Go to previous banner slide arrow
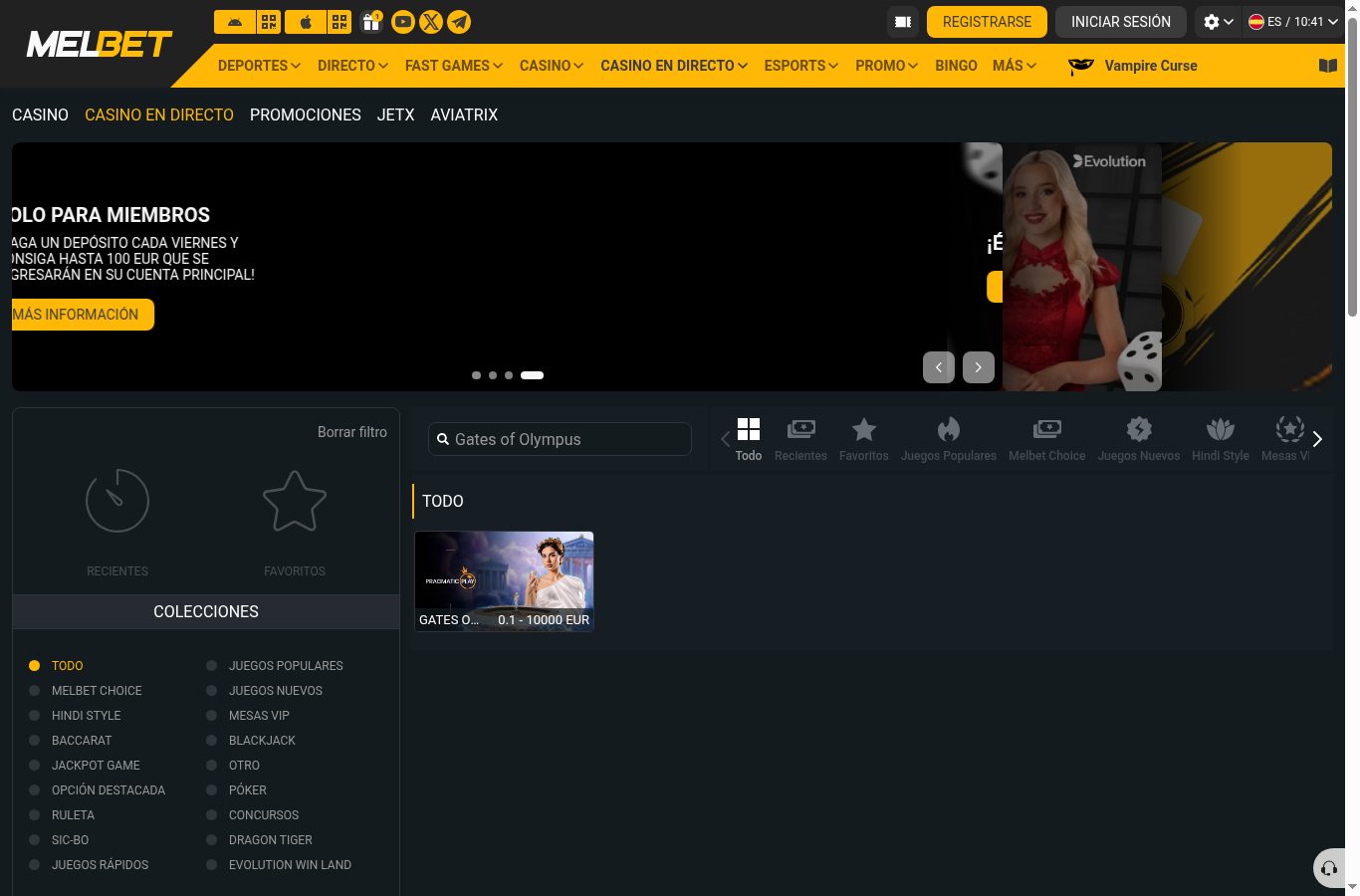This screenshot has height=896, width=1360. tap(939, 367)
